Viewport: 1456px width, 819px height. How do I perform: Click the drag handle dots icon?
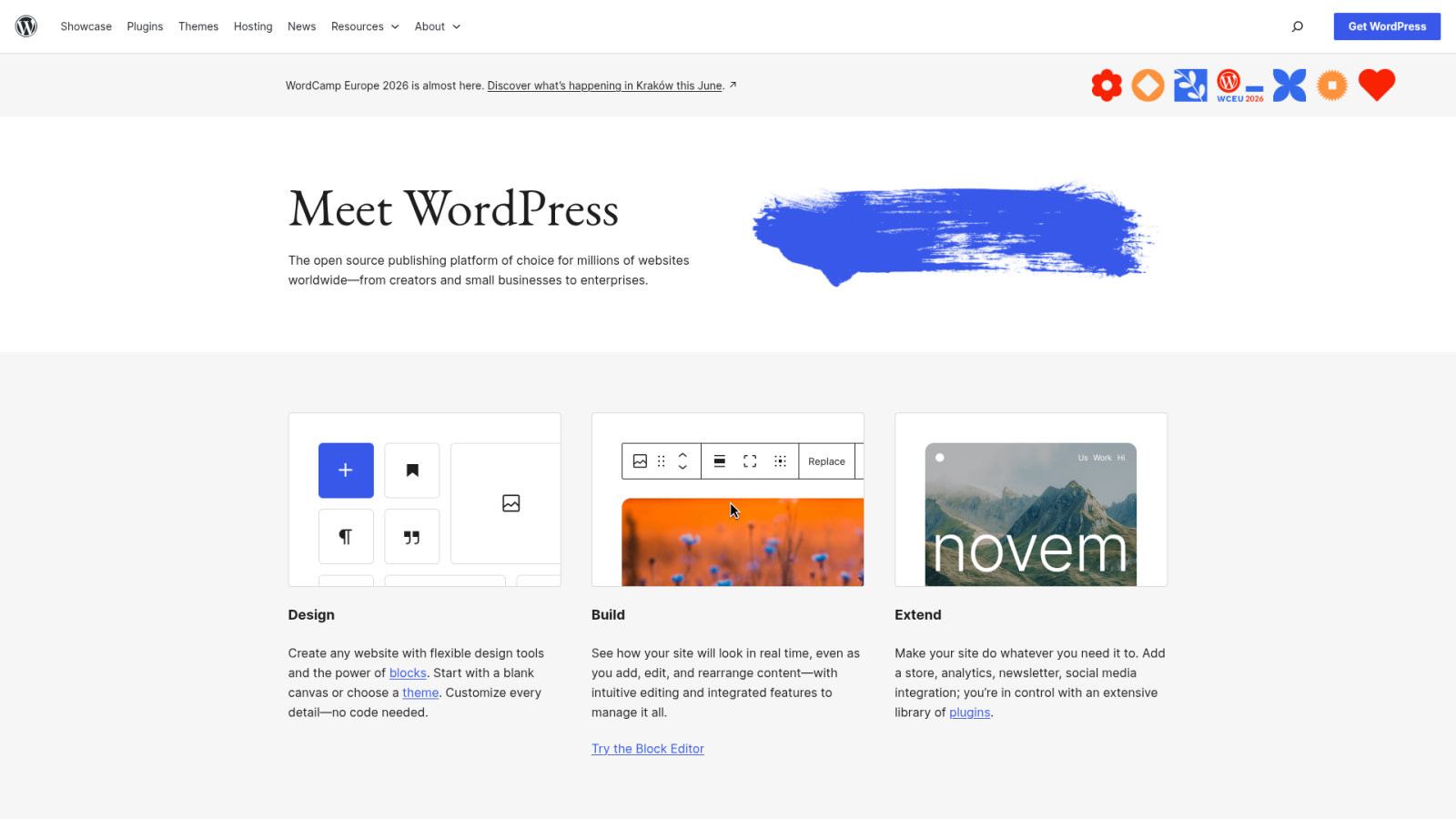[662, 461]
